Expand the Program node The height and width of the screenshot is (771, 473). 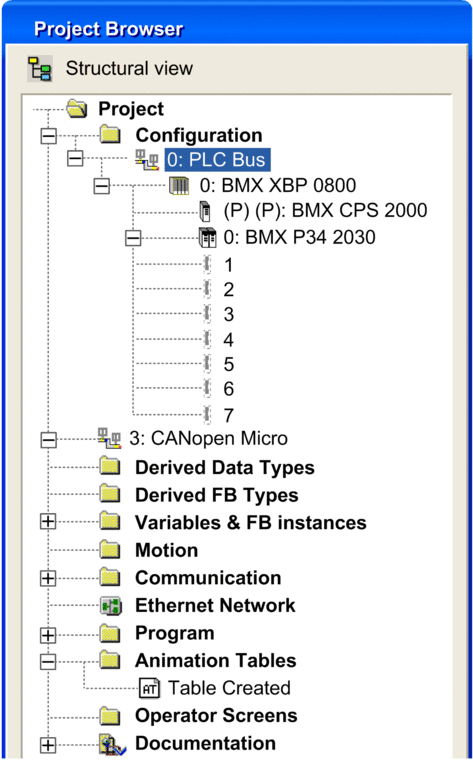(48, 635)
